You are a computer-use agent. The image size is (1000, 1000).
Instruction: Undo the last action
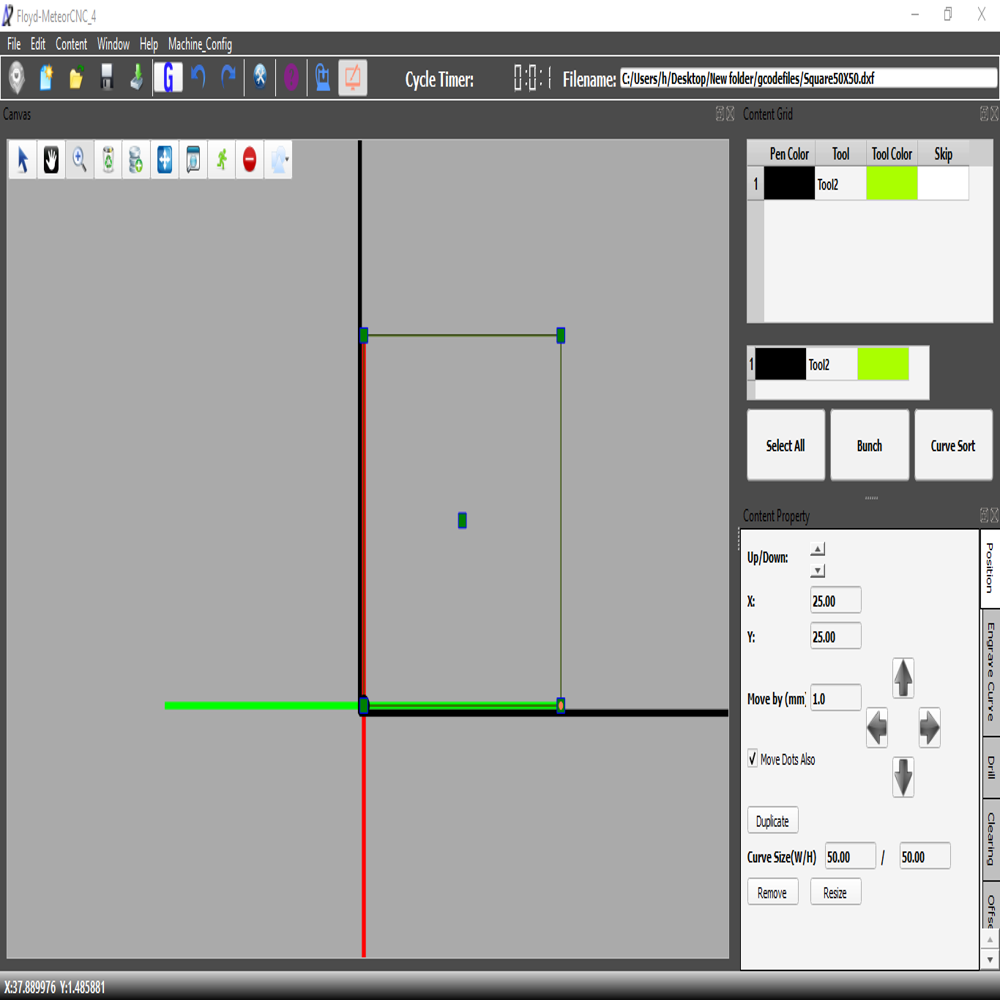click(x=199, y=77)
